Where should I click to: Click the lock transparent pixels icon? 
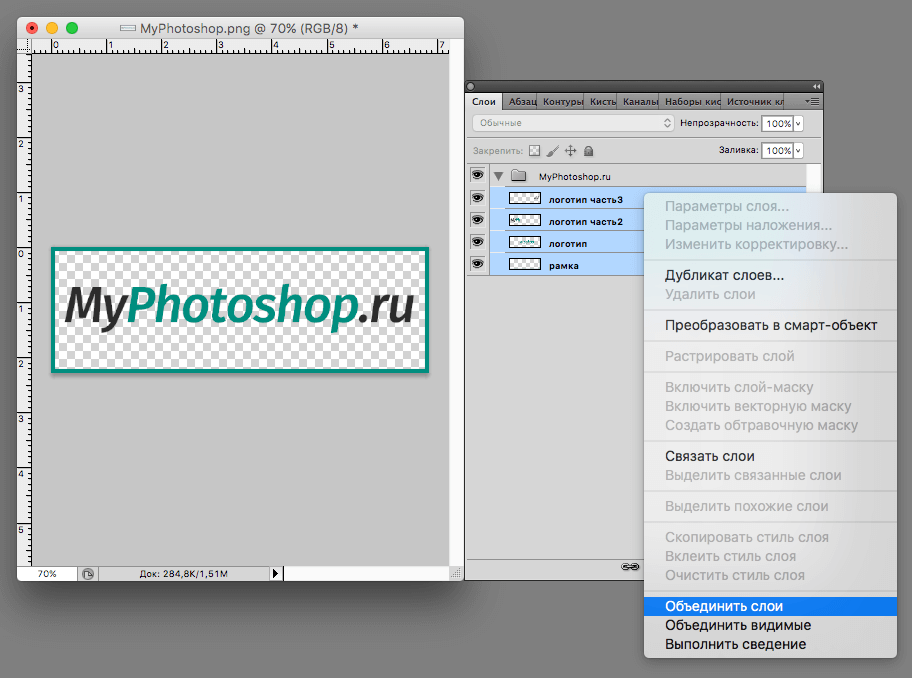tap(534, 151)
